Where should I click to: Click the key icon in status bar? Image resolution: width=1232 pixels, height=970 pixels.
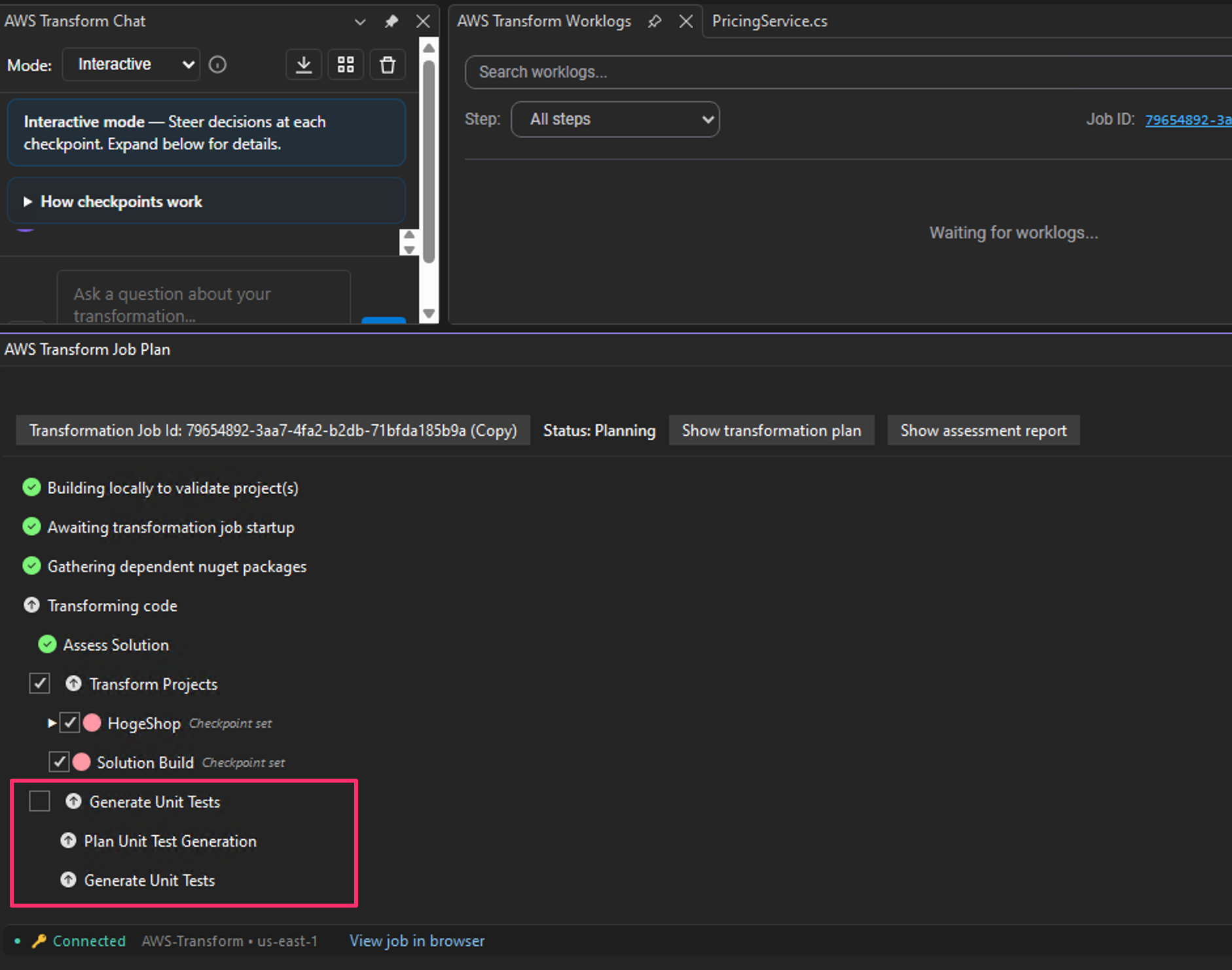pyautogui.click(x=39, y=941)
